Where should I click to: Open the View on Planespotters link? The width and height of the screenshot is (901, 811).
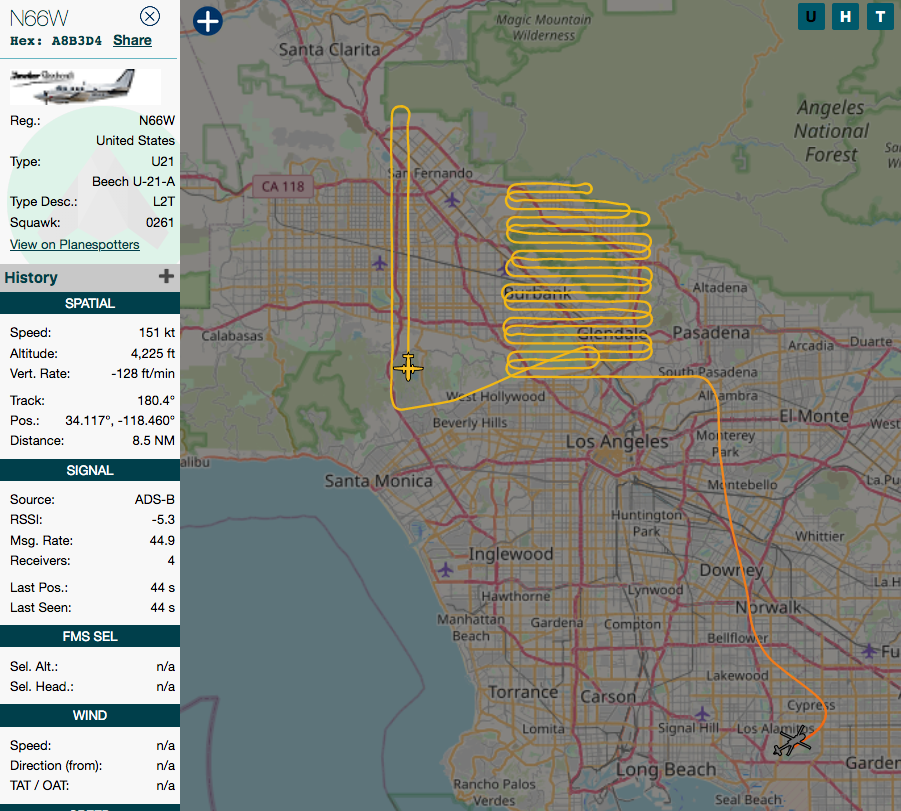75,244
